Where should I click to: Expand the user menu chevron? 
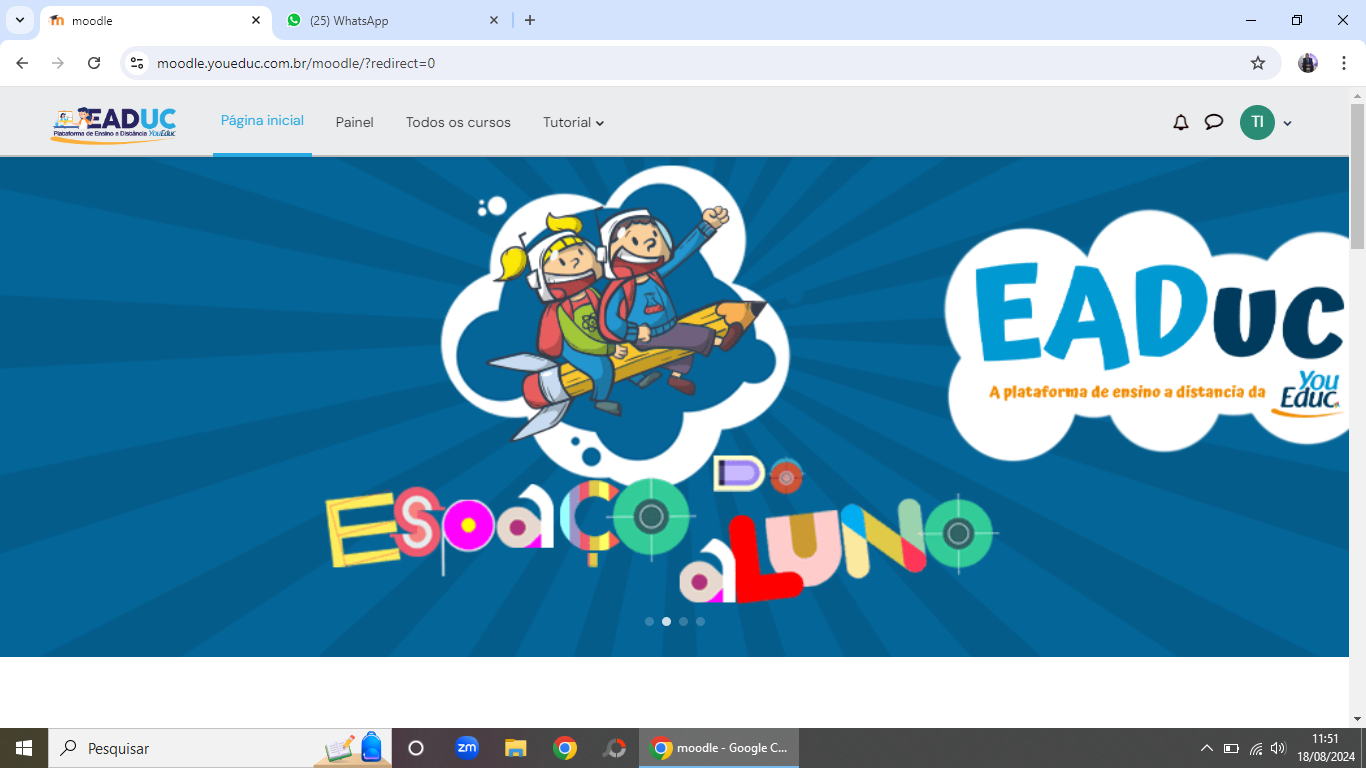(1288, 123)
